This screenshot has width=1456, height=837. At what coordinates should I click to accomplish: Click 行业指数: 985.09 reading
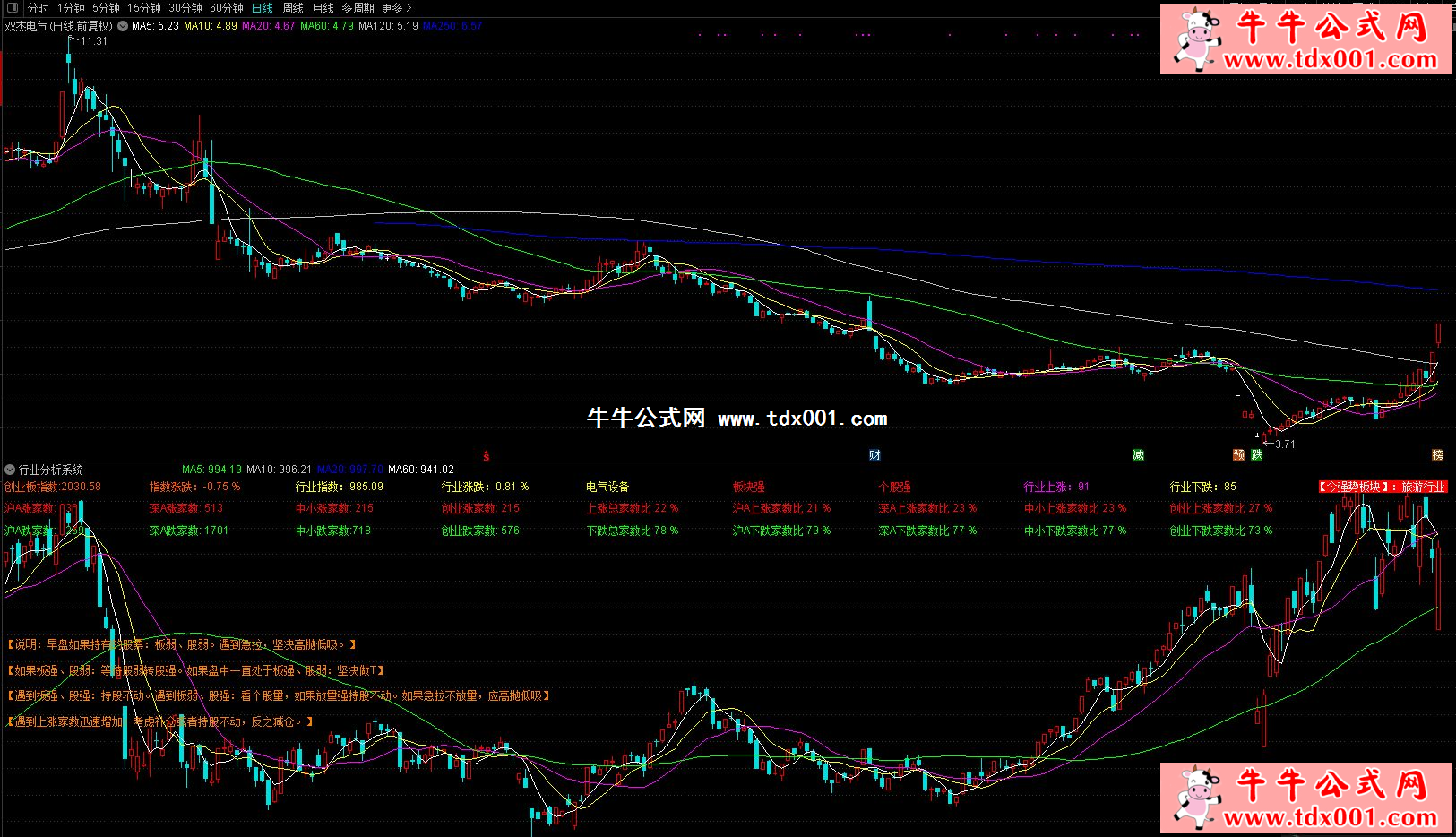point(340,487)
